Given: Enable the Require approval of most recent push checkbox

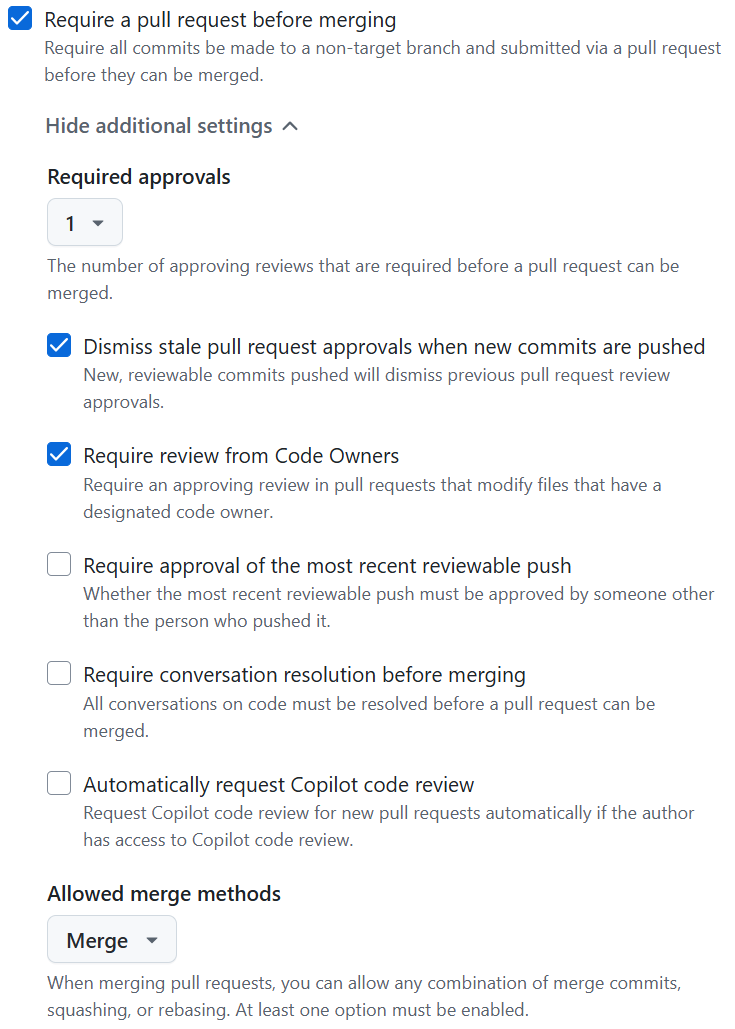Looking at the screenshot, I should click(59, 565).
